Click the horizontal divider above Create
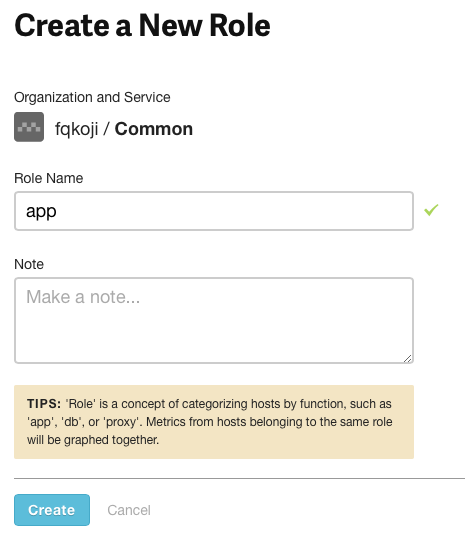 point(240,478)
